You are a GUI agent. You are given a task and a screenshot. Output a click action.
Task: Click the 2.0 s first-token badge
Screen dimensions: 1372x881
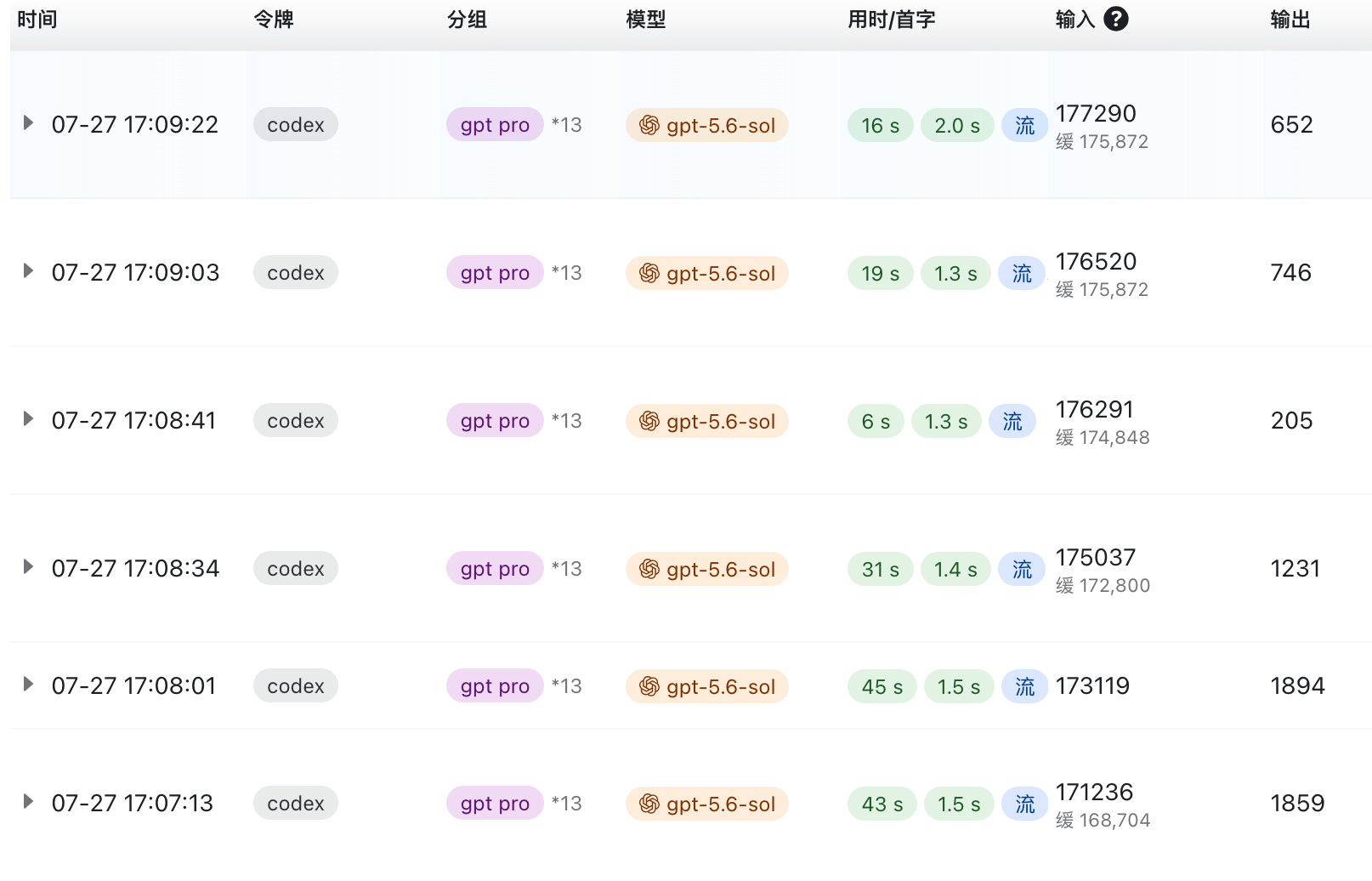pyautogui.click(x=957, y=125)
